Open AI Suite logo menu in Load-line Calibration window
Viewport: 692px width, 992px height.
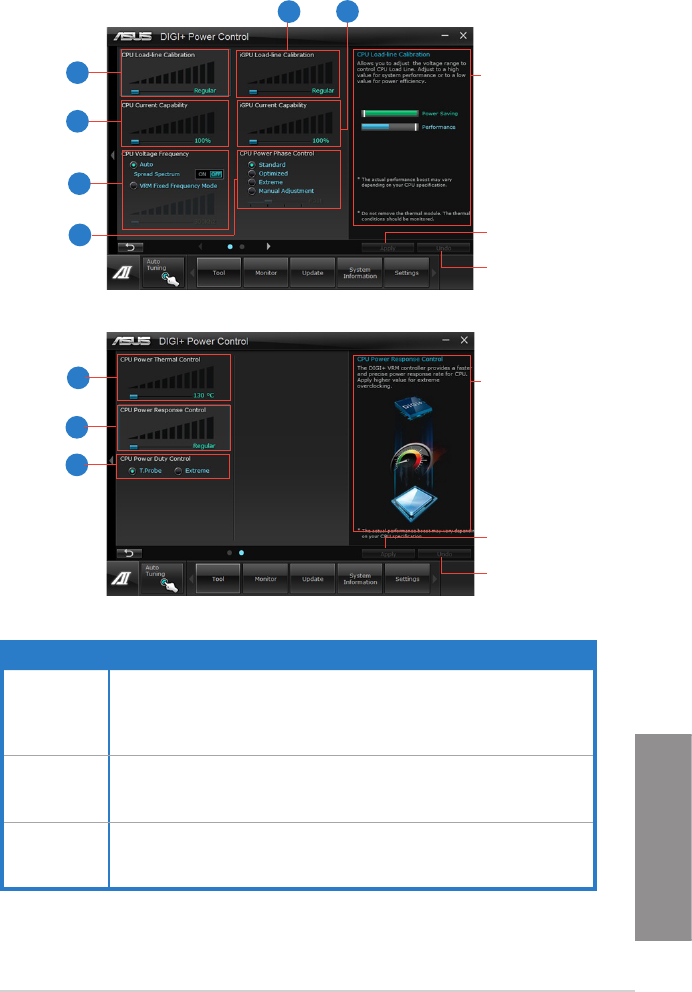[123, 272]
